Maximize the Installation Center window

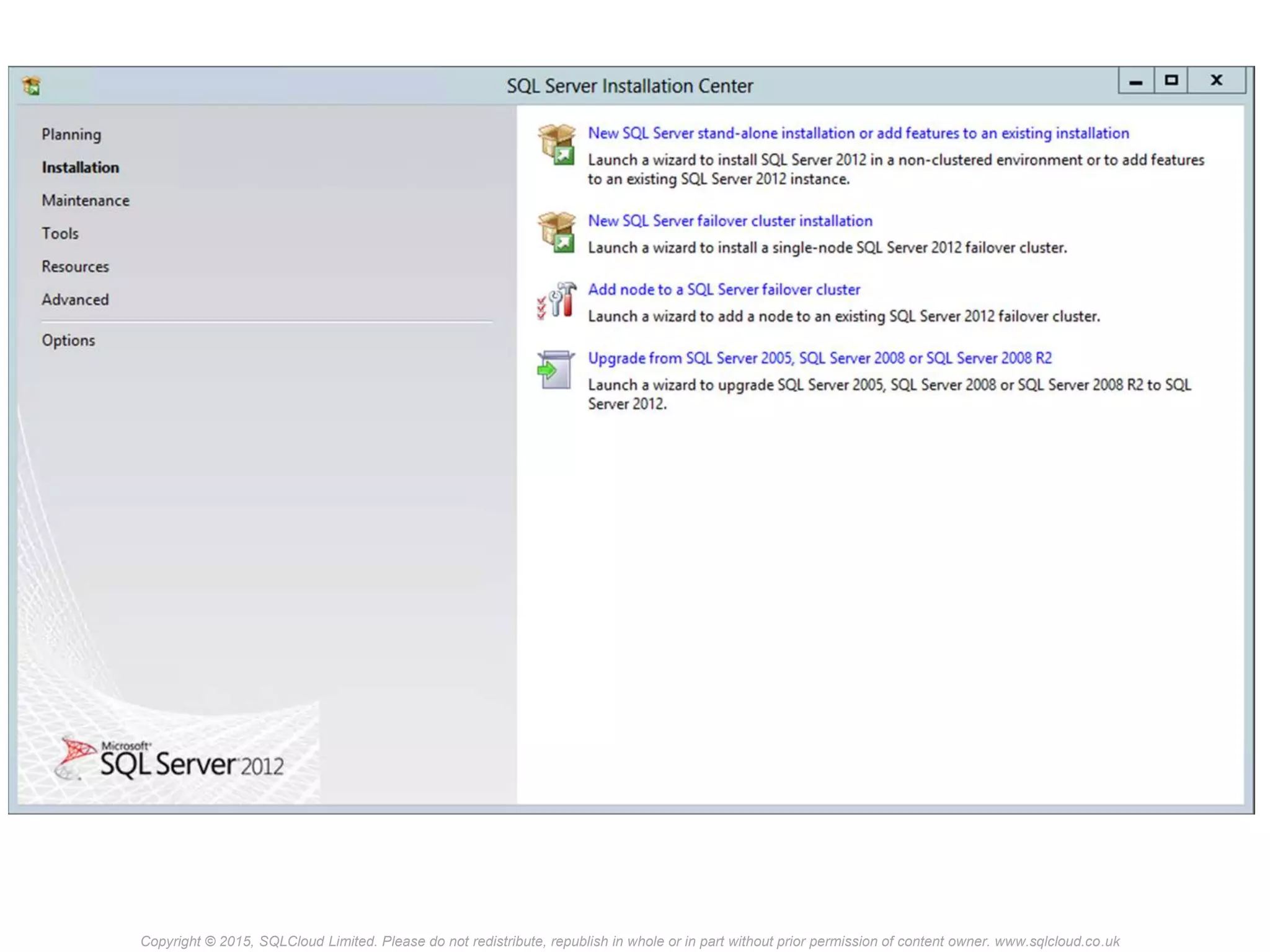point(1171,81)
